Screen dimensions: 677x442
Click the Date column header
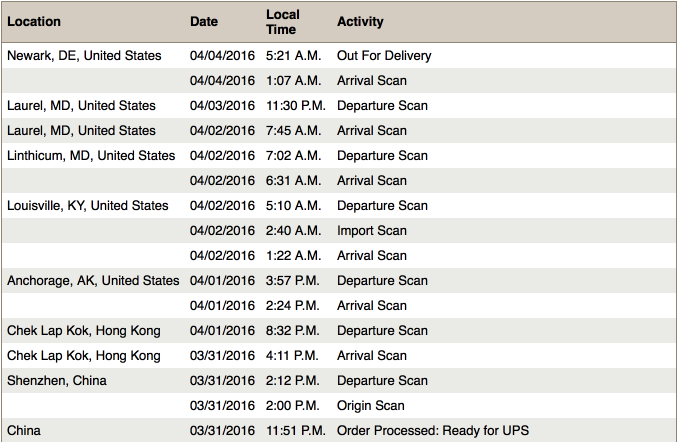[x=204, y=22]
